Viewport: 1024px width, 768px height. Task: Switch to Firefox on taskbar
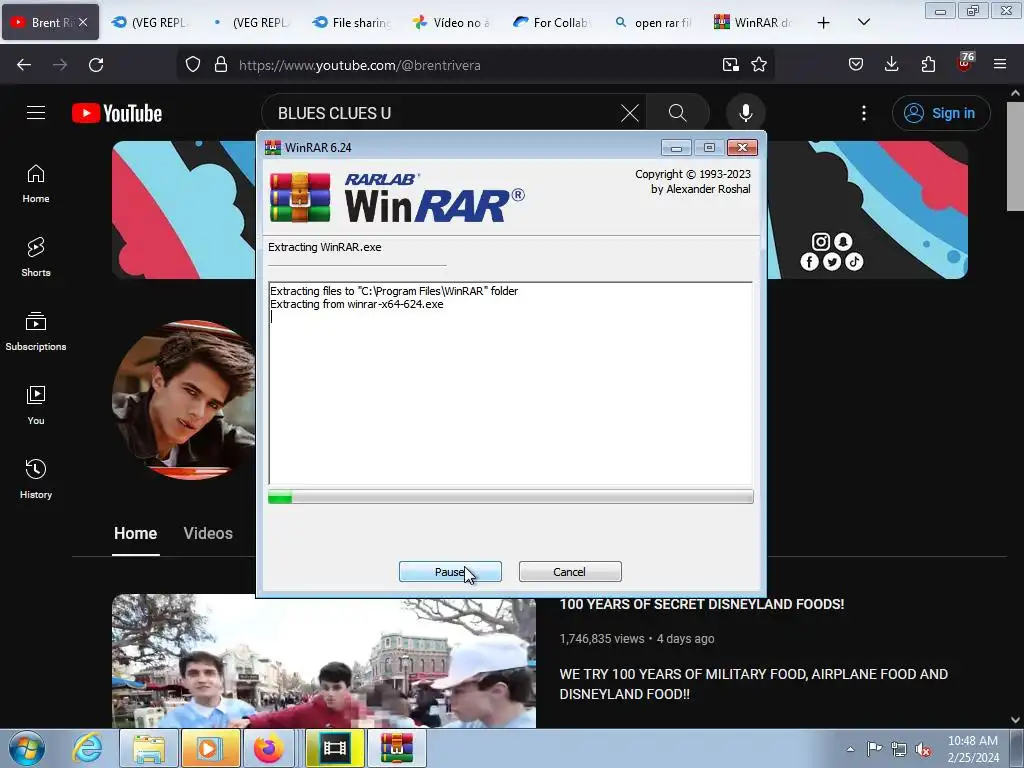[x=268, y=748]
